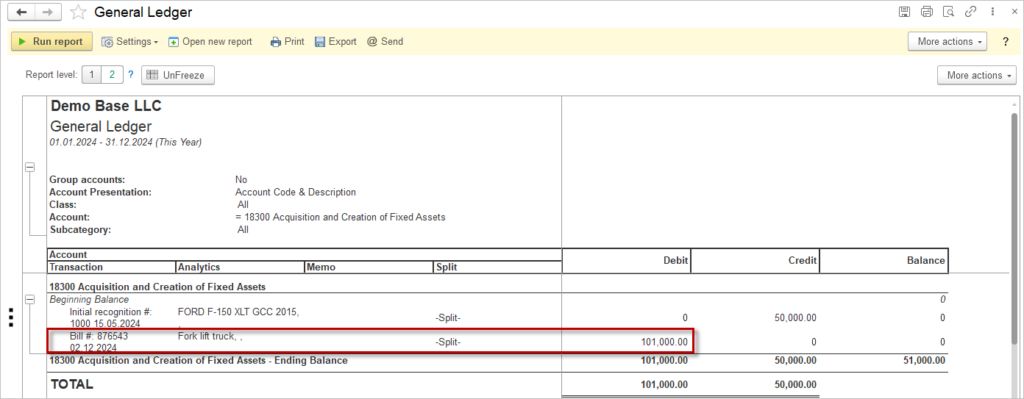Click the printer icon in the title bar
Image resolution: width=1024 pixels, height=399 pixels.
tap(927, 12)
